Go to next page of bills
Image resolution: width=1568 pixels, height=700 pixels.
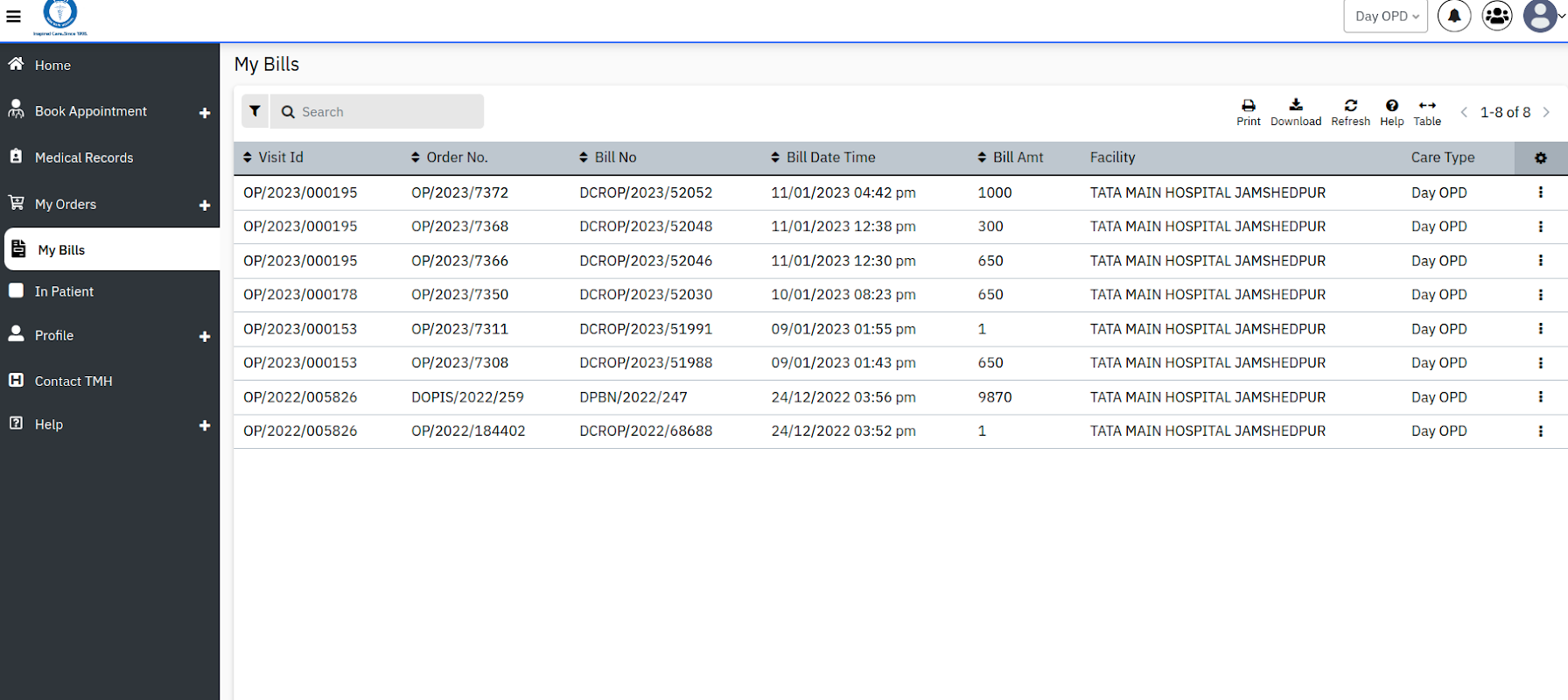[1546, 112]
